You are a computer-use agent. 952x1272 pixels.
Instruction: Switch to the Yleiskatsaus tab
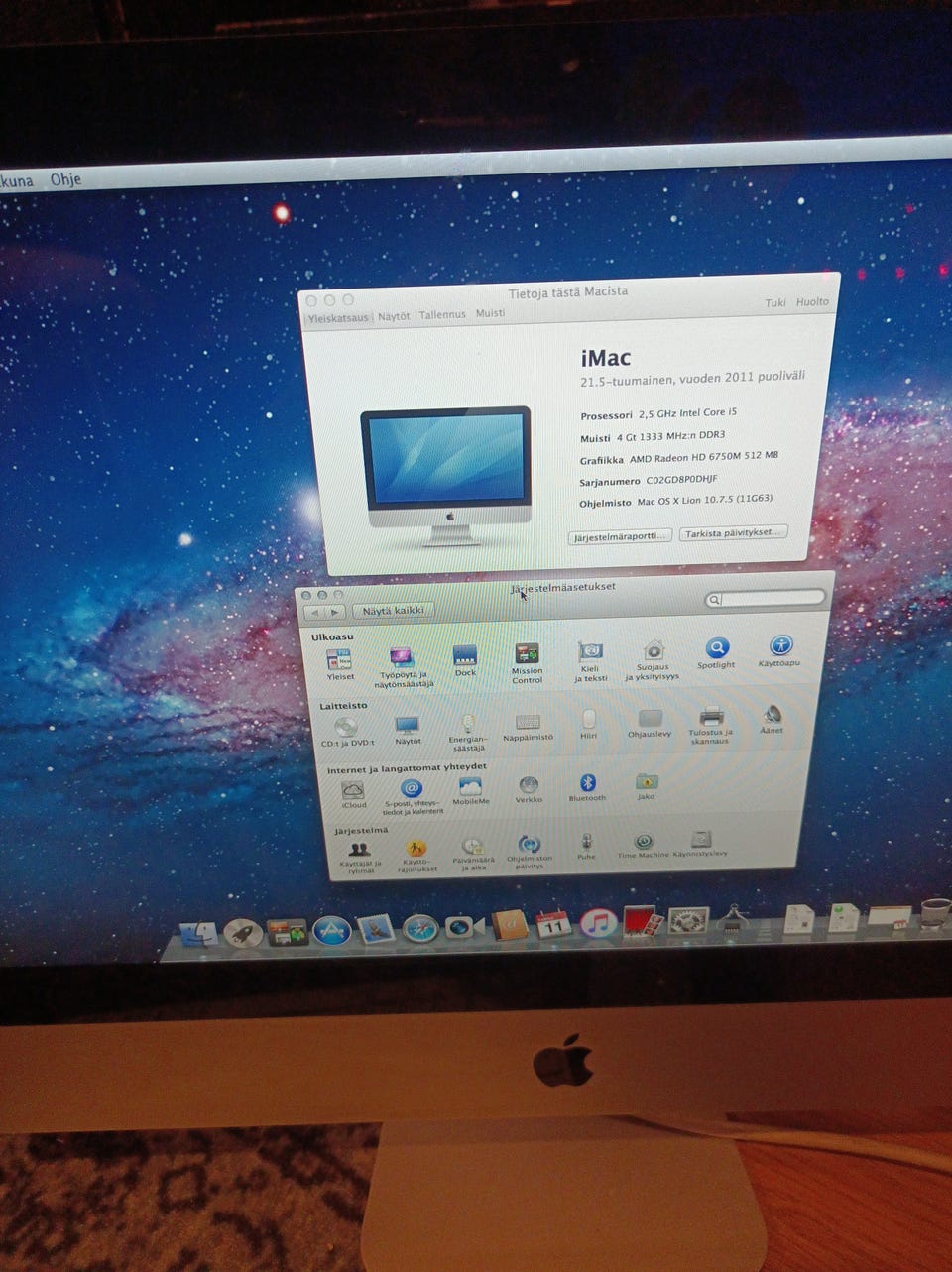[337, 318]
